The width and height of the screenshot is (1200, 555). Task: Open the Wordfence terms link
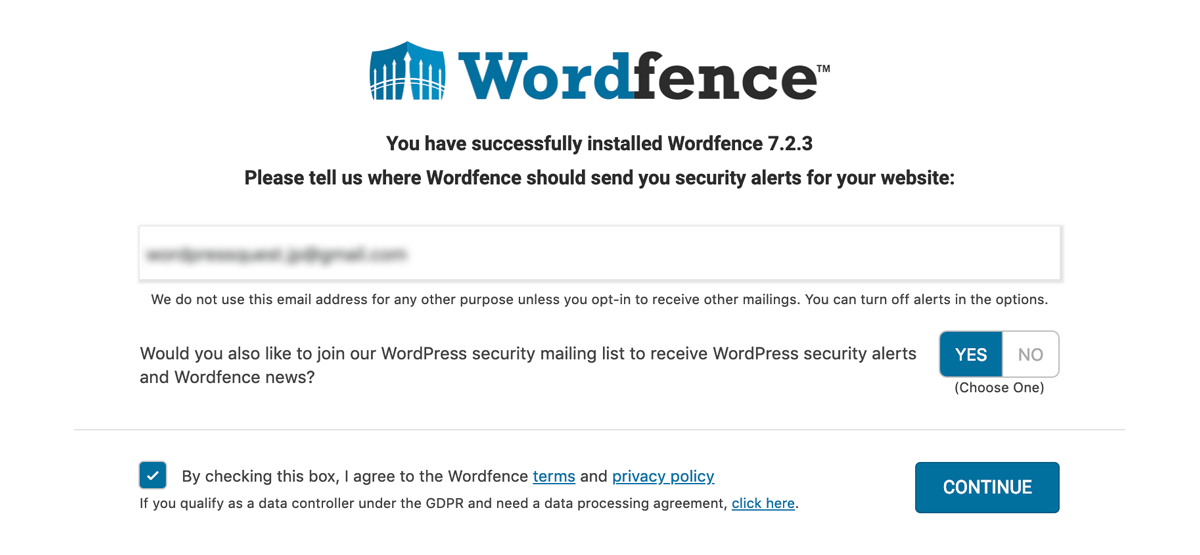pos(554,476)
